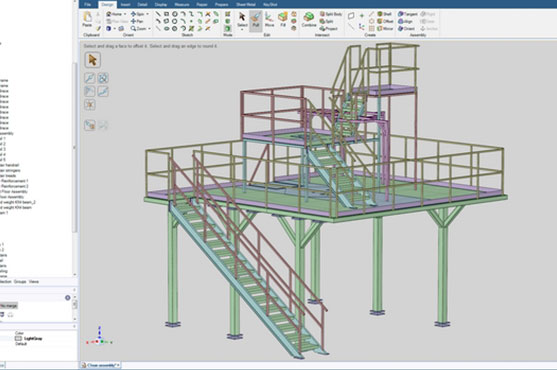
Task: Choose the Fill tool
Action: coord(283,20)
